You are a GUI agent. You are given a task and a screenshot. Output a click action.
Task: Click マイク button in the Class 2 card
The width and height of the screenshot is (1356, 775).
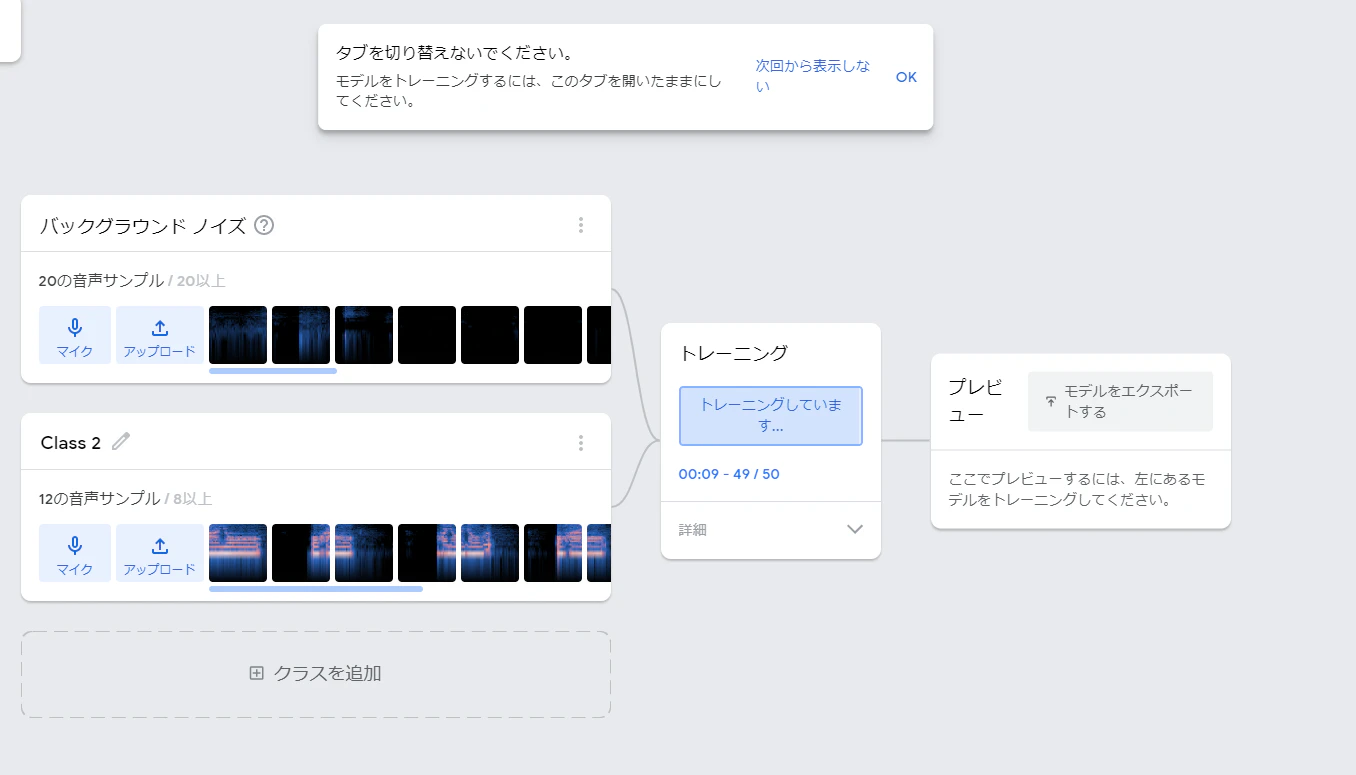(x=75, y=553)
